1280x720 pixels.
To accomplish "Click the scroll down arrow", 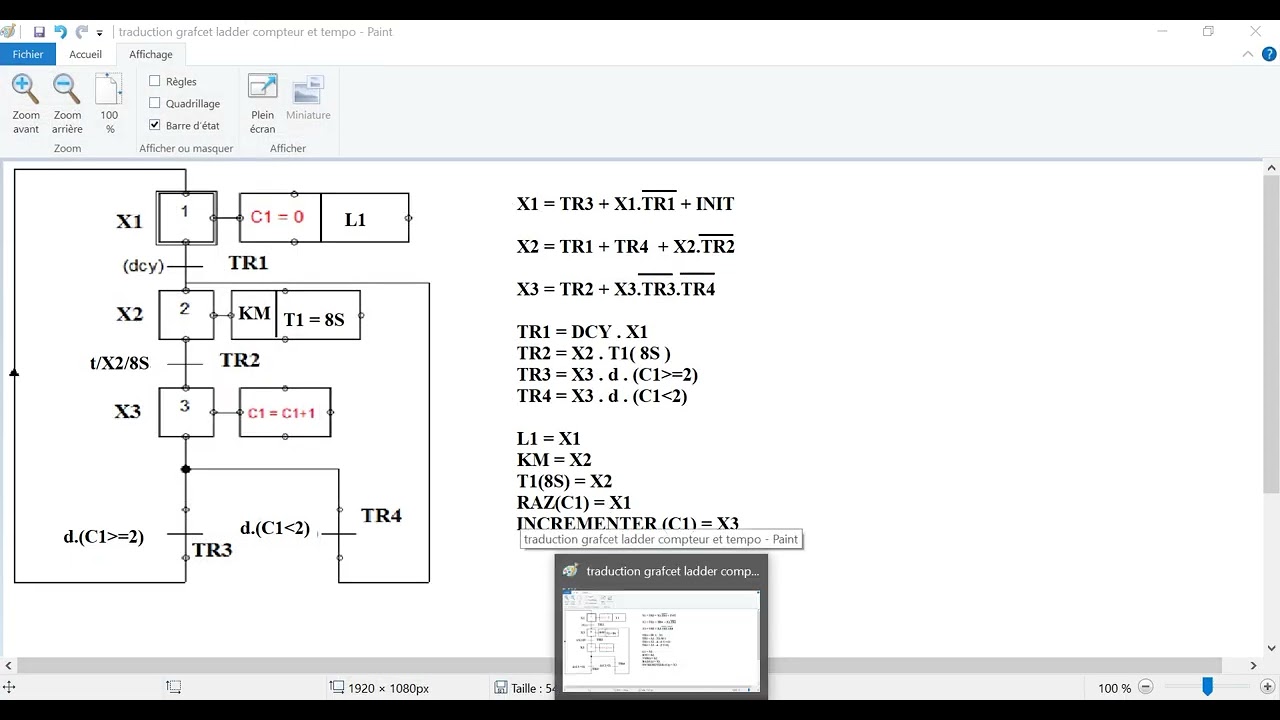I will [1271, 648].
